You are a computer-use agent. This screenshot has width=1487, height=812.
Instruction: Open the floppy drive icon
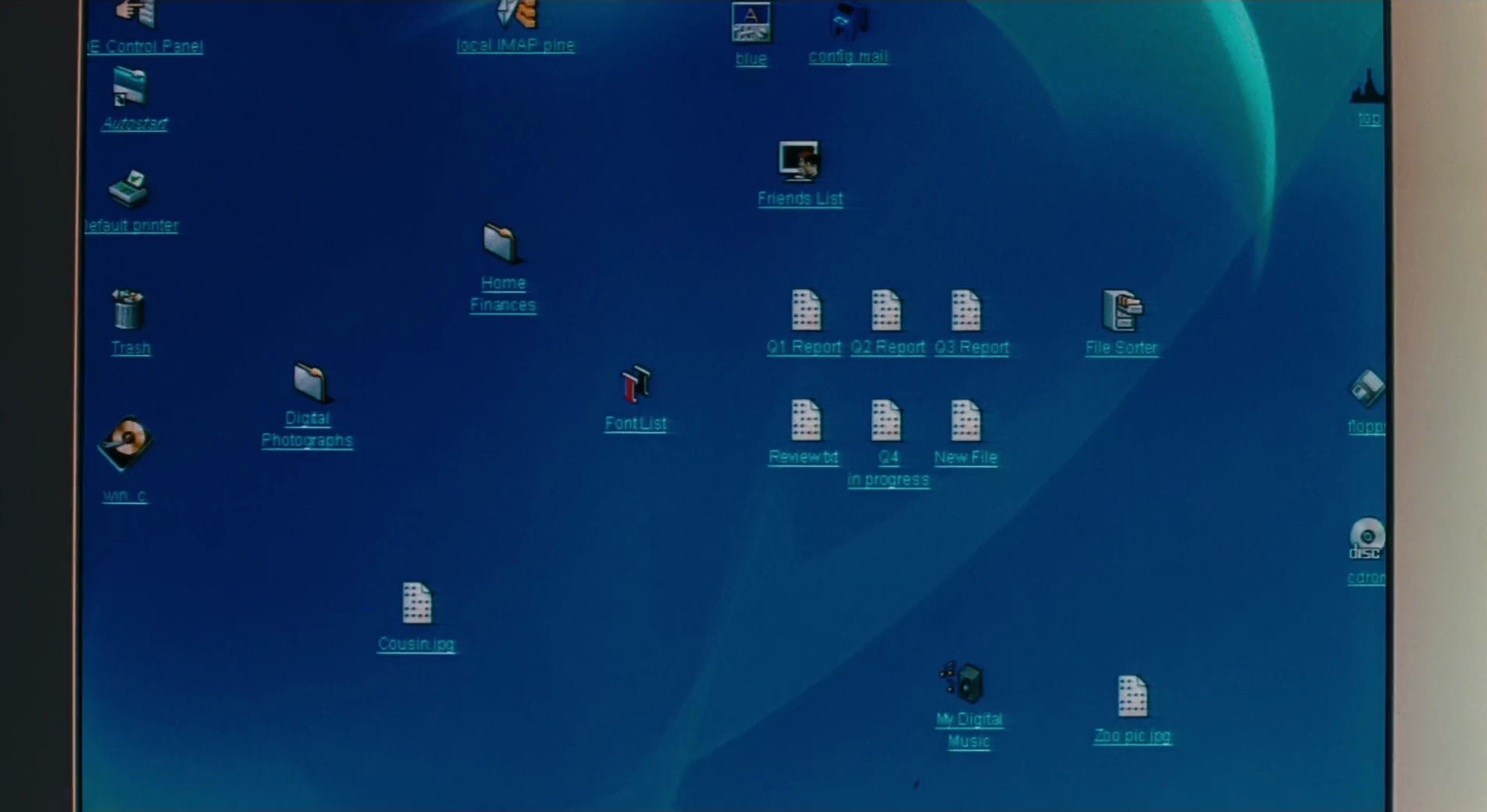[x=1368, y=388]
